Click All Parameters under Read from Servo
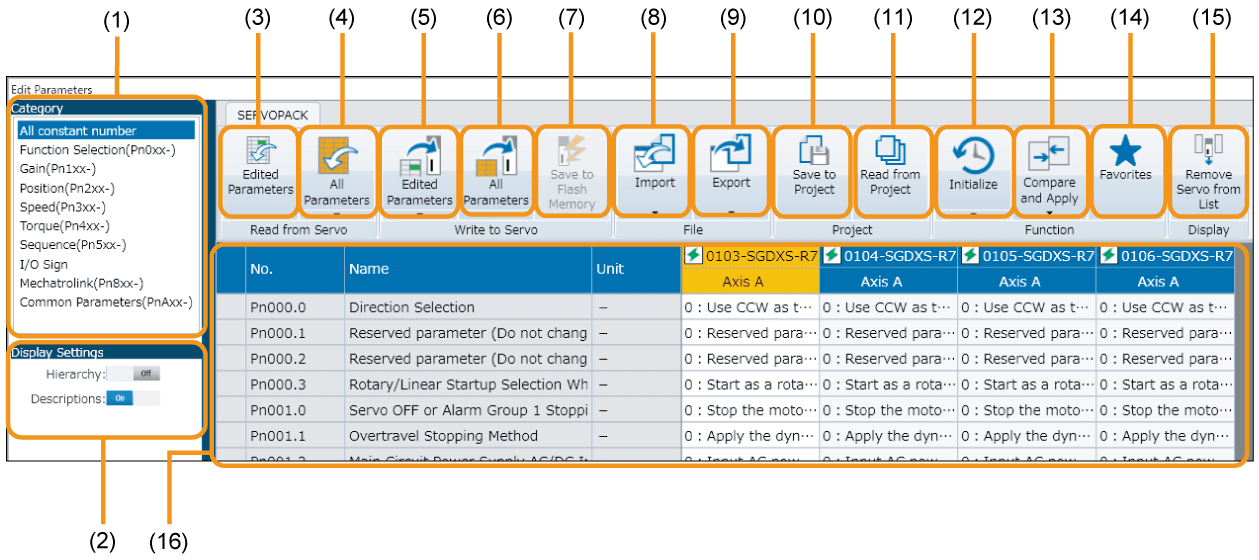This screenshot has height=560, width=1259. (x=338, y=172)
